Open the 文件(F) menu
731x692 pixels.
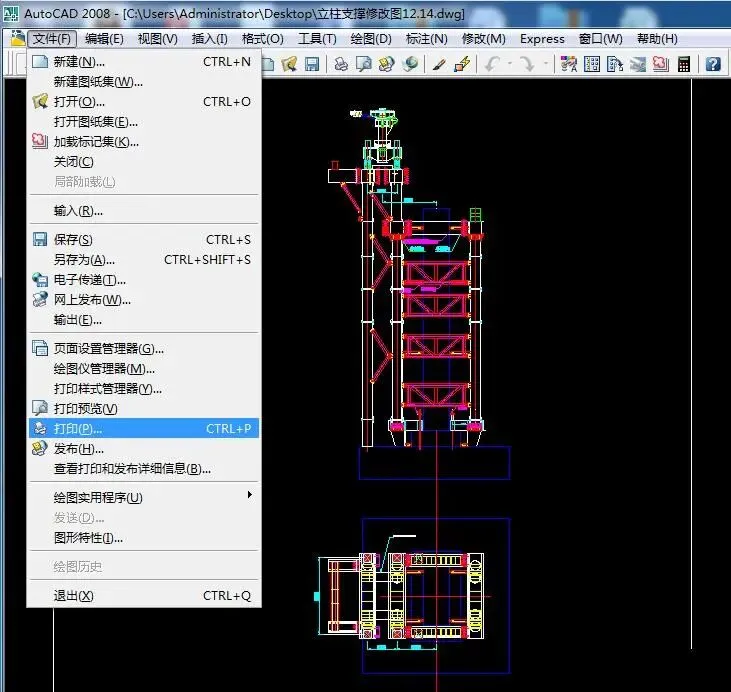(x=51, y=39)
